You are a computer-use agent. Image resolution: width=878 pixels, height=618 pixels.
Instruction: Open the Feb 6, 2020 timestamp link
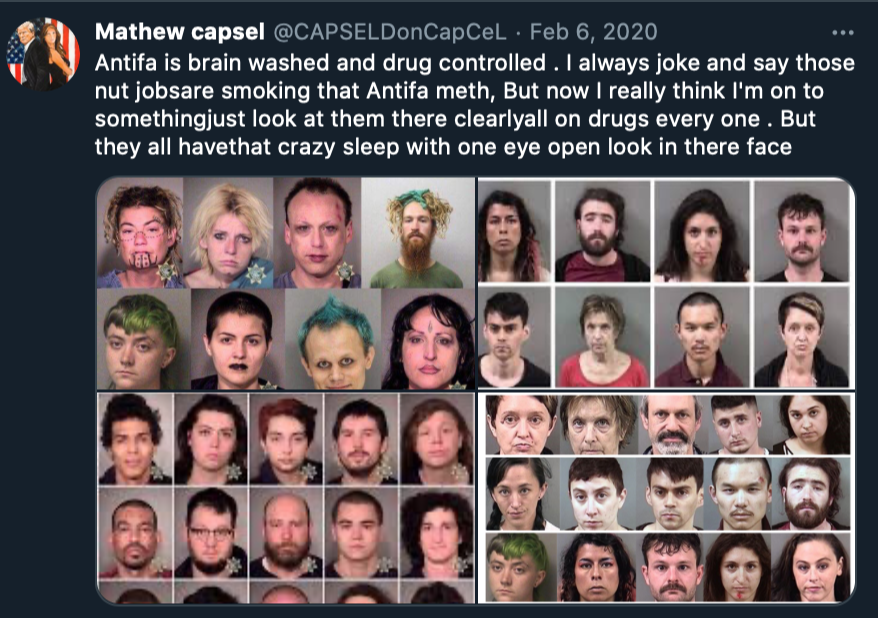pos(593,32)
